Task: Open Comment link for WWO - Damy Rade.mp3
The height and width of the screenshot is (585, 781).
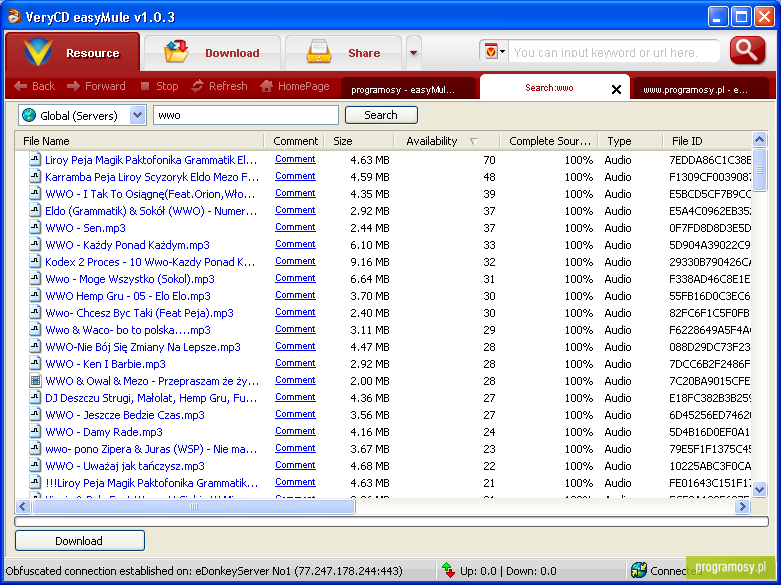Action: click(x=295, y=431)
